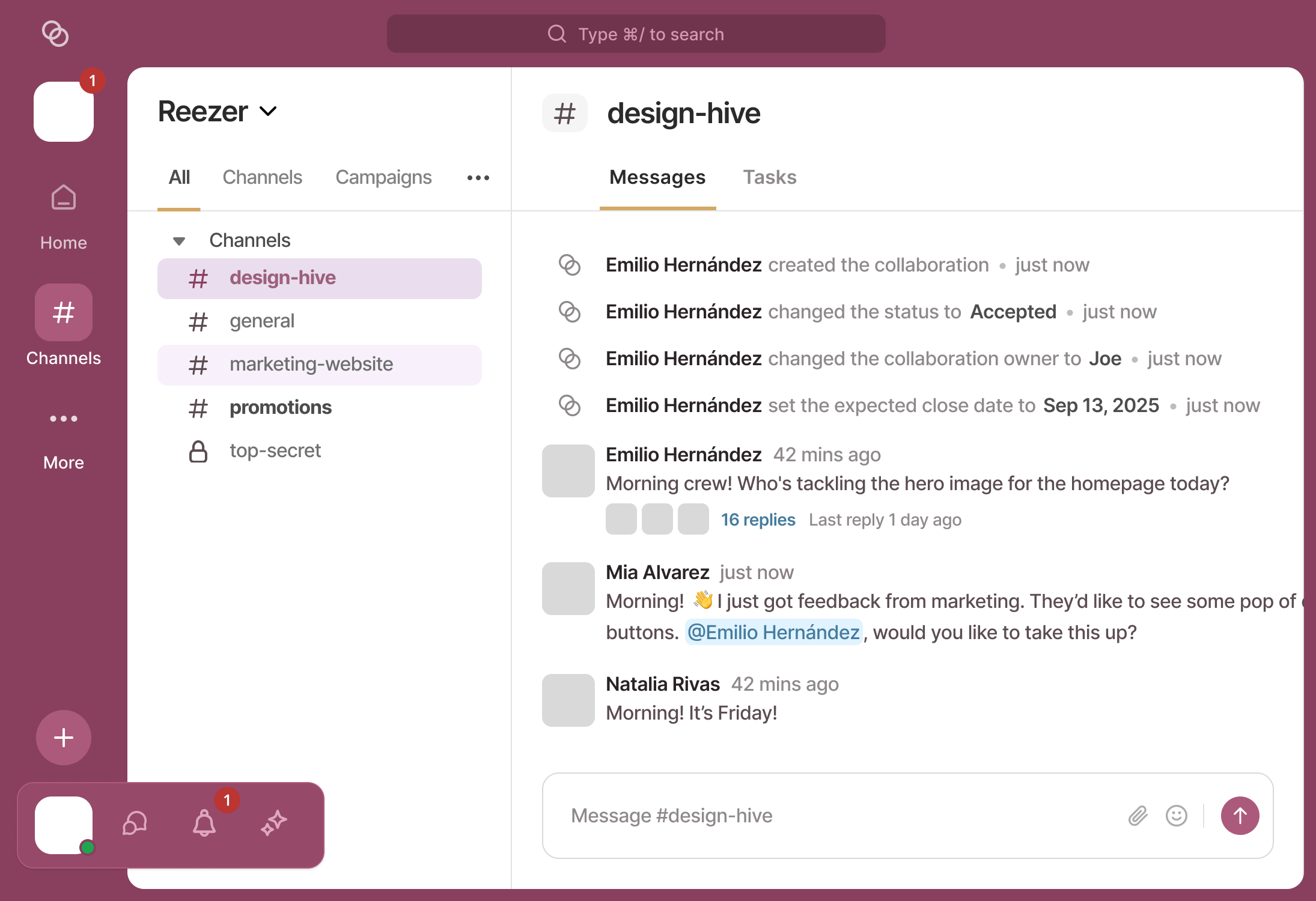The width and height of the screenshot is (1316, 901).
Task: Select the Campaigns filter tab
Action: click(383, 177)
